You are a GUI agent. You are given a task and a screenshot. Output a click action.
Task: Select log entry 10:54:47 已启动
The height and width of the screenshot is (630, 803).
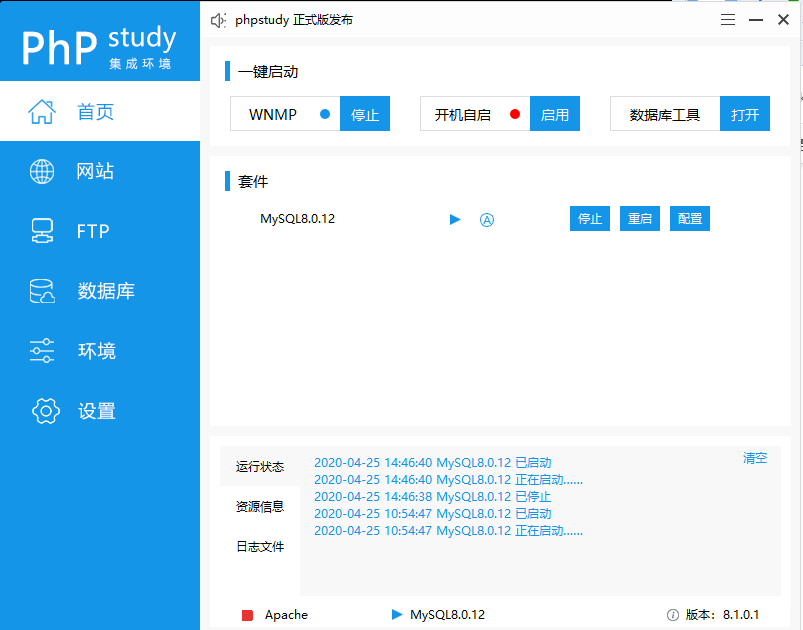[x=433, y=513]
